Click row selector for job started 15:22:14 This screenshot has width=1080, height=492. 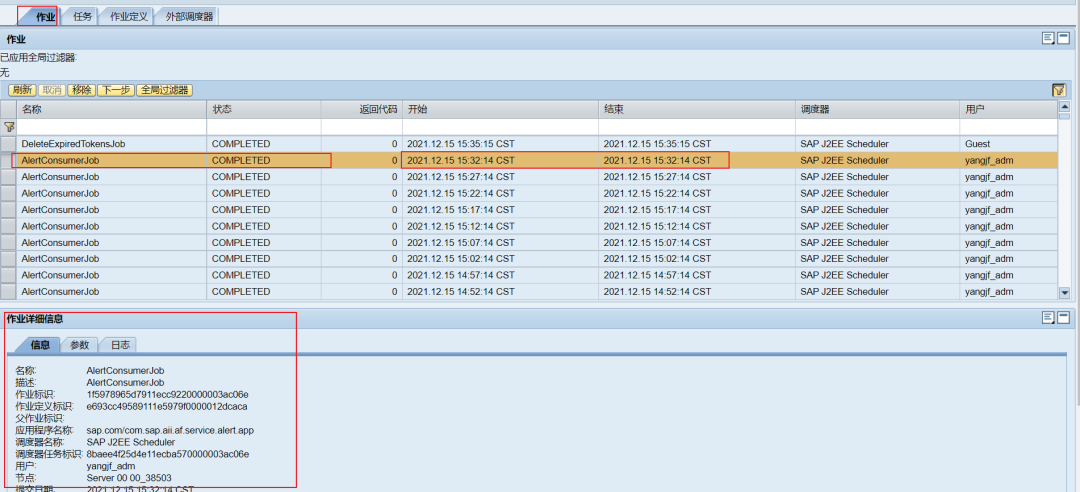pos(8,194)
